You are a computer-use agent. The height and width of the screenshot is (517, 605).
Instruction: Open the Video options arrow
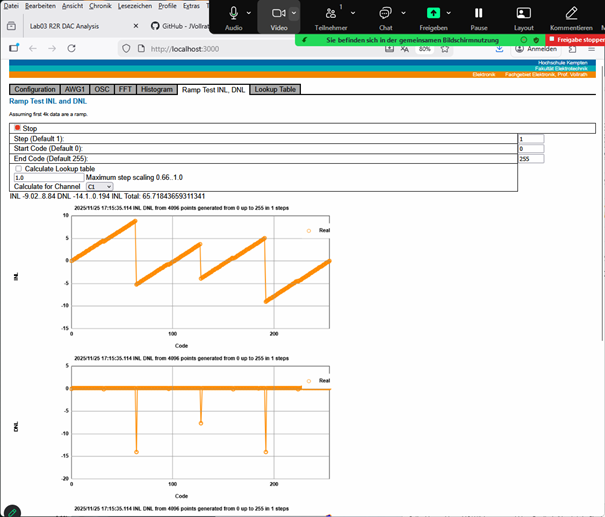[293, 13]
